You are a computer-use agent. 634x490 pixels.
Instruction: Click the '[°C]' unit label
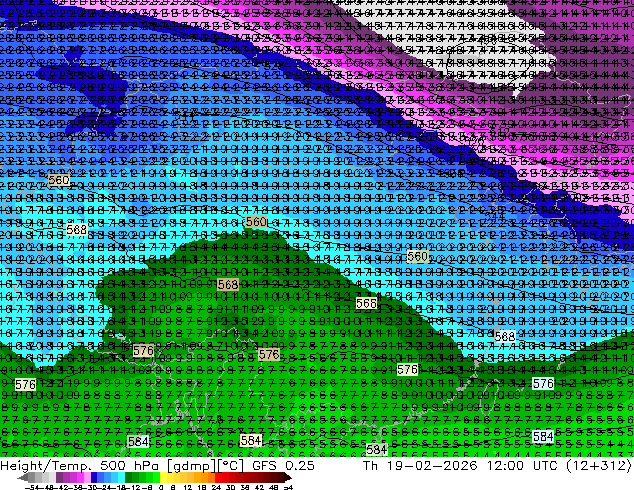click(x=231, y=466)
